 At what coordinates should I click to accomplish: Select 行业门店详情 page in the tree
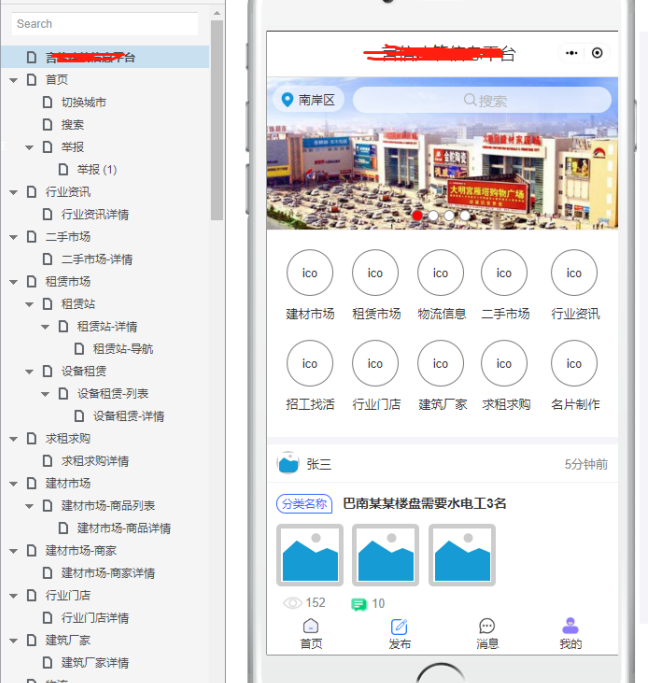[95, 618]
